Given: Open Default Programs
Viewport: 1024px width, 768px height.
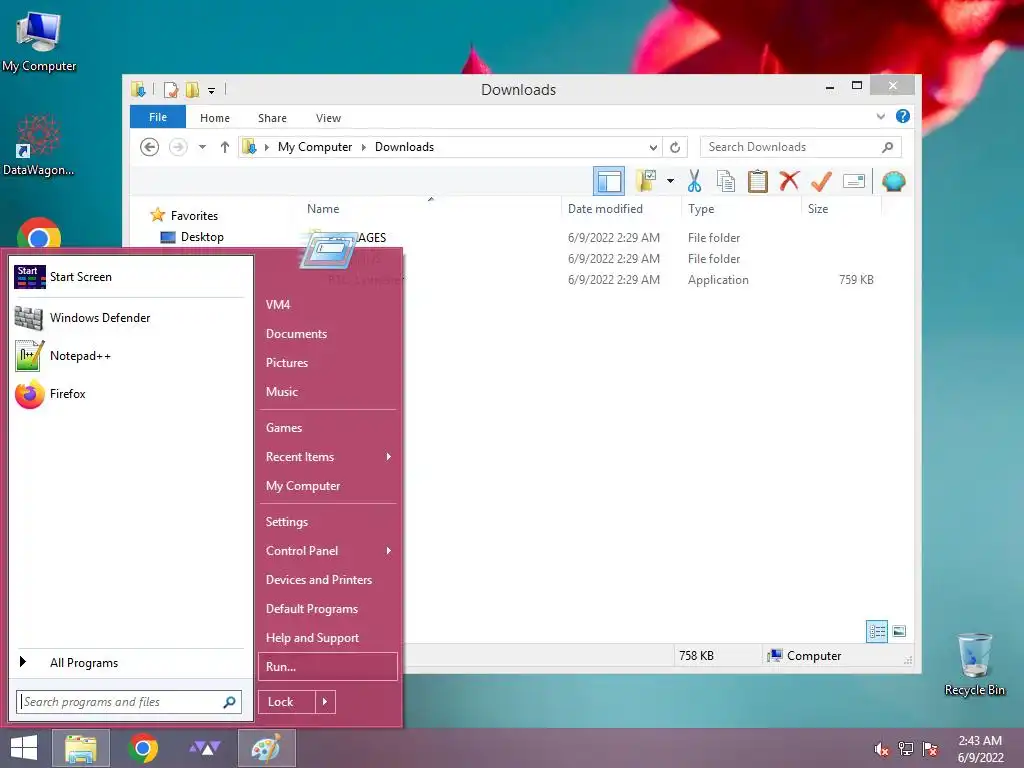Looking at the screenshot, I should 327,609.
